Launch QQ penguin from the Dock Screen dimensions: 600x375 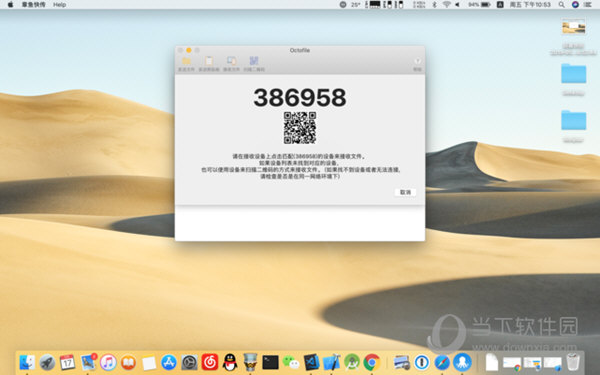pyautogui.click(x=230, y=362)
